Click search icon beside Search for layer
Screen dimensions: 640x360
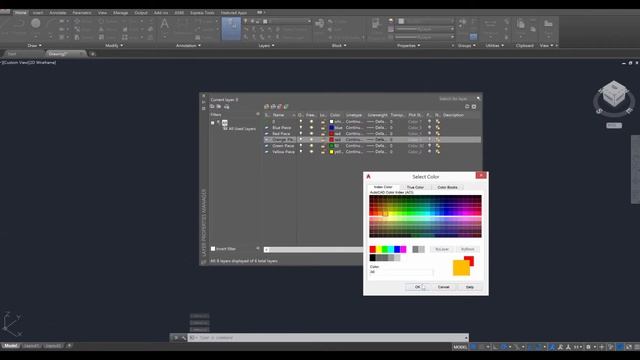click(478, 98)
